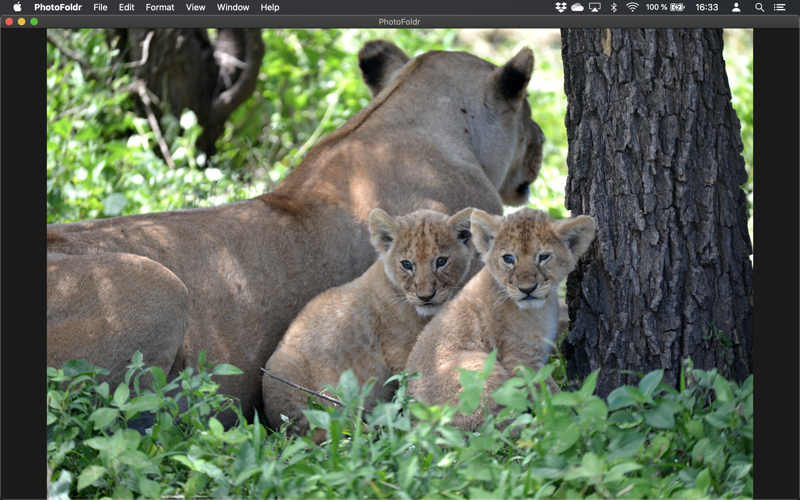Open the Apple menu
The image size is (800, 500).
coord(17,7)
